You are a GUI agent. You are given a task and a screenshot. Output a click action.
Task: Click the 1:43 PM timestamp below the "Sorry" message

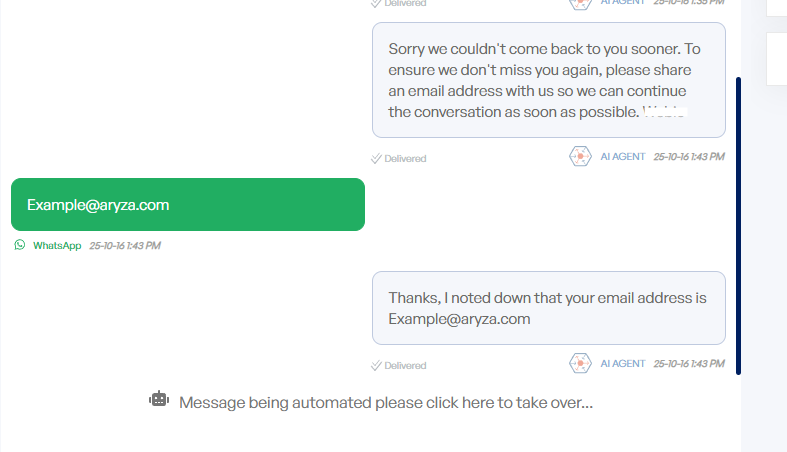pyautogui.click(x=689, y=157)
